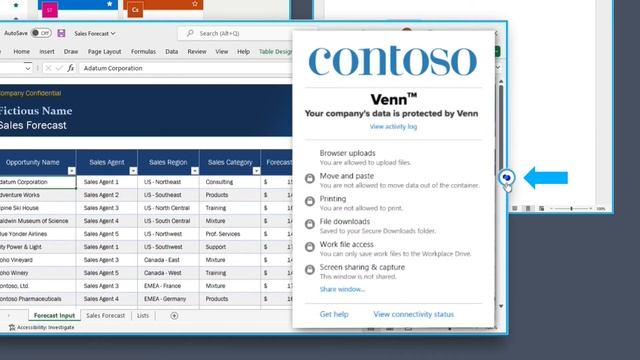Screen dimensions: 640x360
Task: Open the View activity log link
Action: [x=393, y=127]
